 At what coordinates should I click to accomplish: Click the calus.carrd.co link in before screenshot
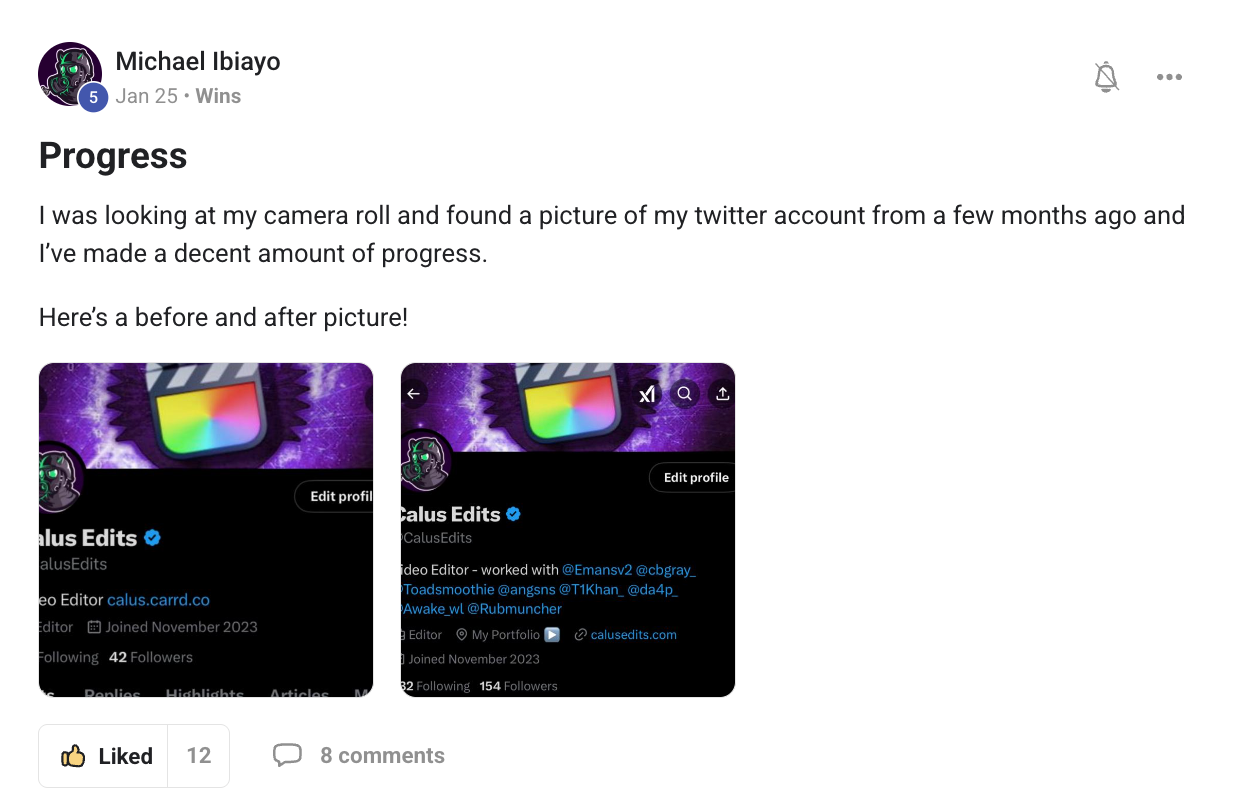(x=158, y=600)
